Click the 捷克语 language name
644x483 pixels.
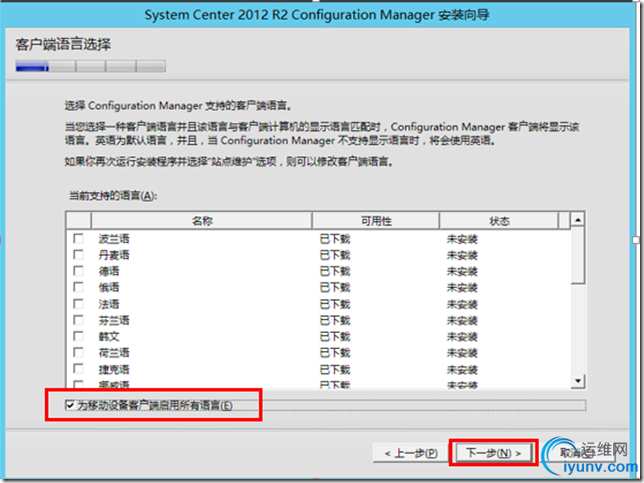114,369
